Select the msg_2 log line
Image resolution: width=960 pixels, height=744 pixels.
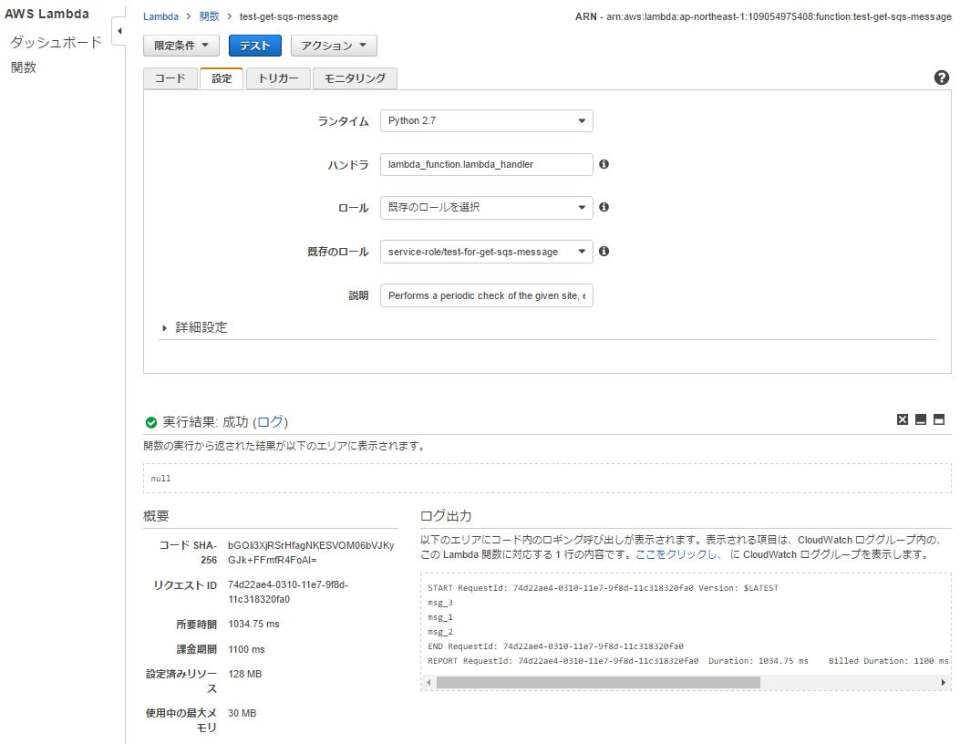tap(440, 632)
